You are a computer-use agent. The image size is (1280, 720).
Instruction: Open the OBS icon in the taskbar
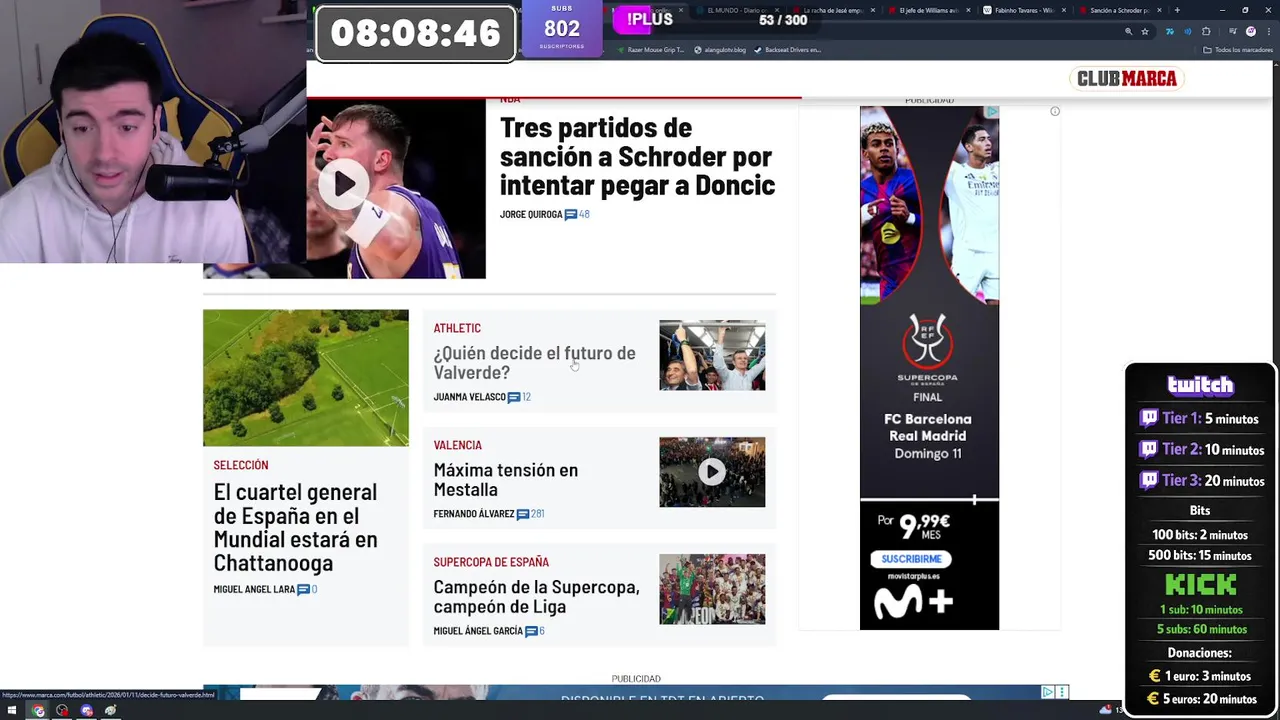pos(62,711)
